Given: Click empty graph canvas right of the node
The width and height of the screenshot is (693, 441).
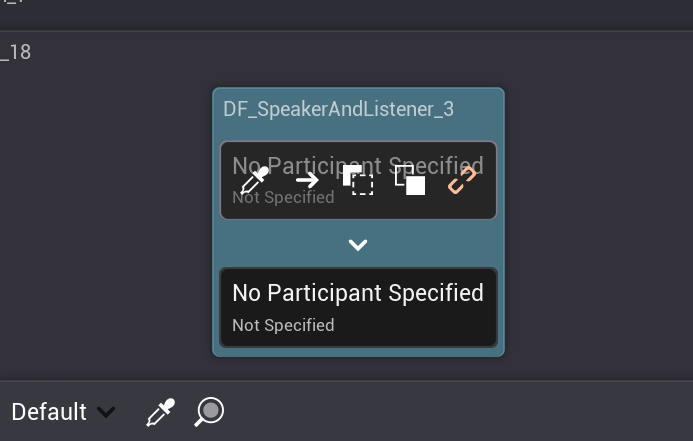Looking at the screenshot, I should (600, 220).
